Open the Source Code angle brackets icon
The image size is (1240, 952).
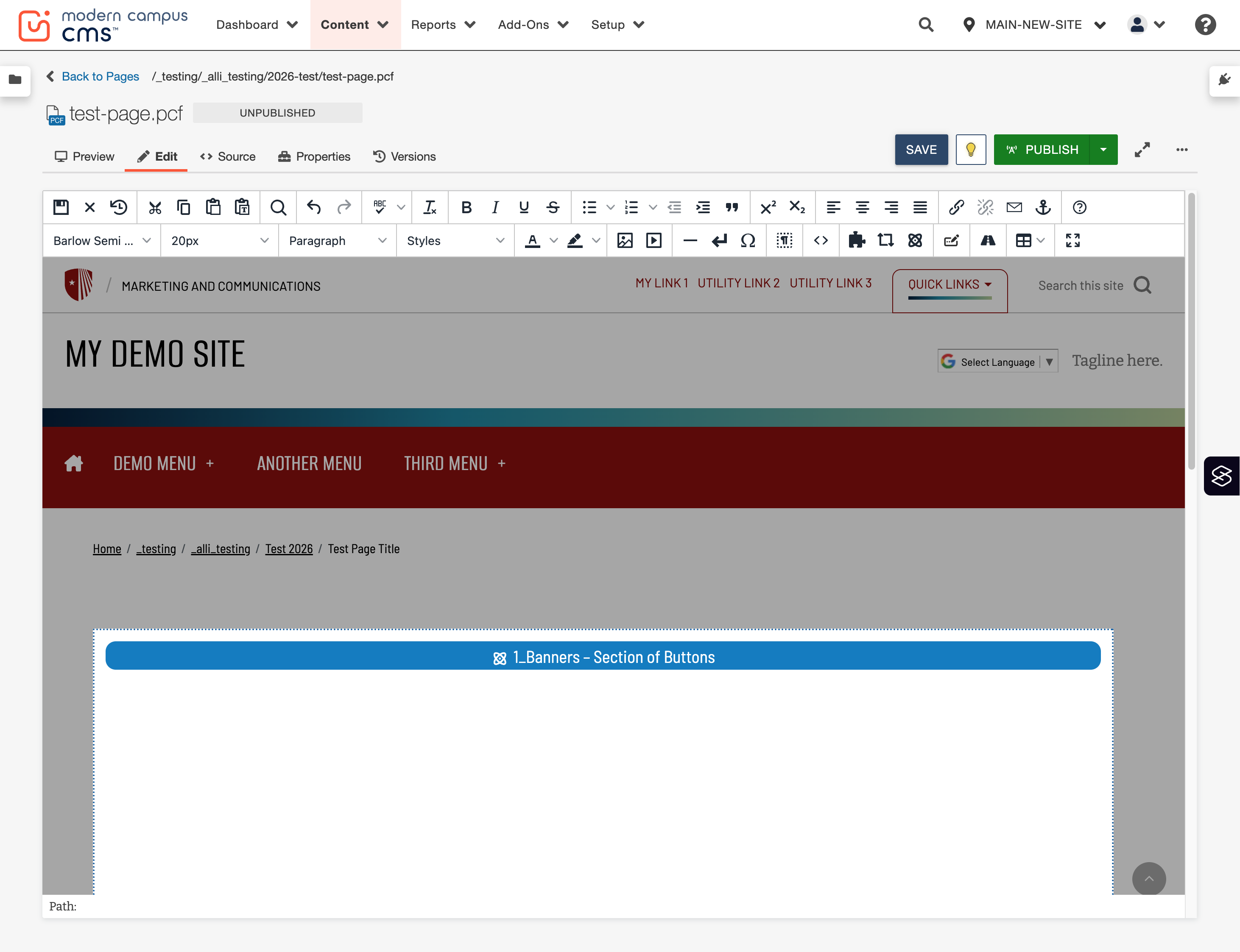click(821, 240)
